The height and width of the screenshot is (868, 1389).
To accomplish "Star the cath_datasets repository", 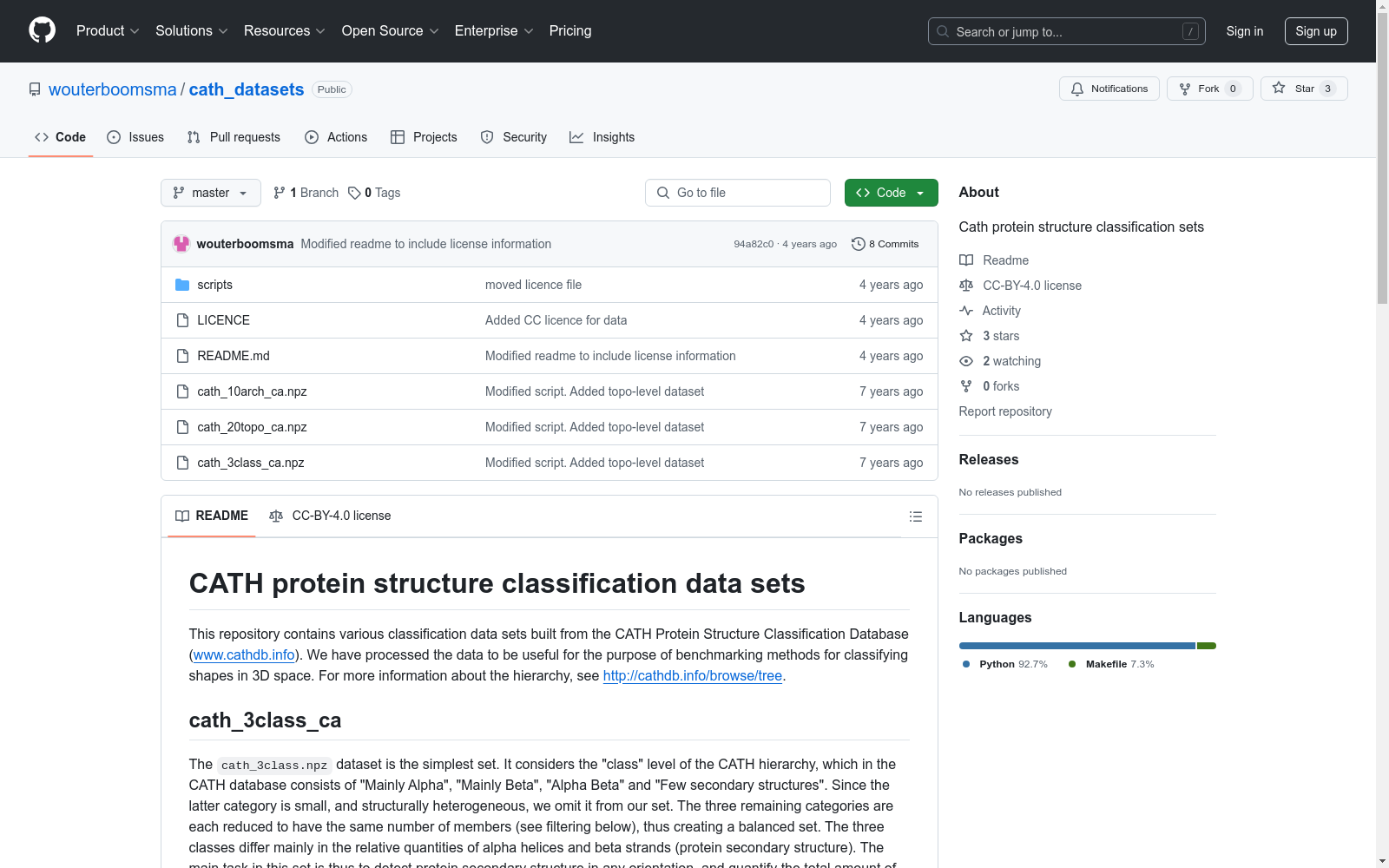I will (1303, 89).
